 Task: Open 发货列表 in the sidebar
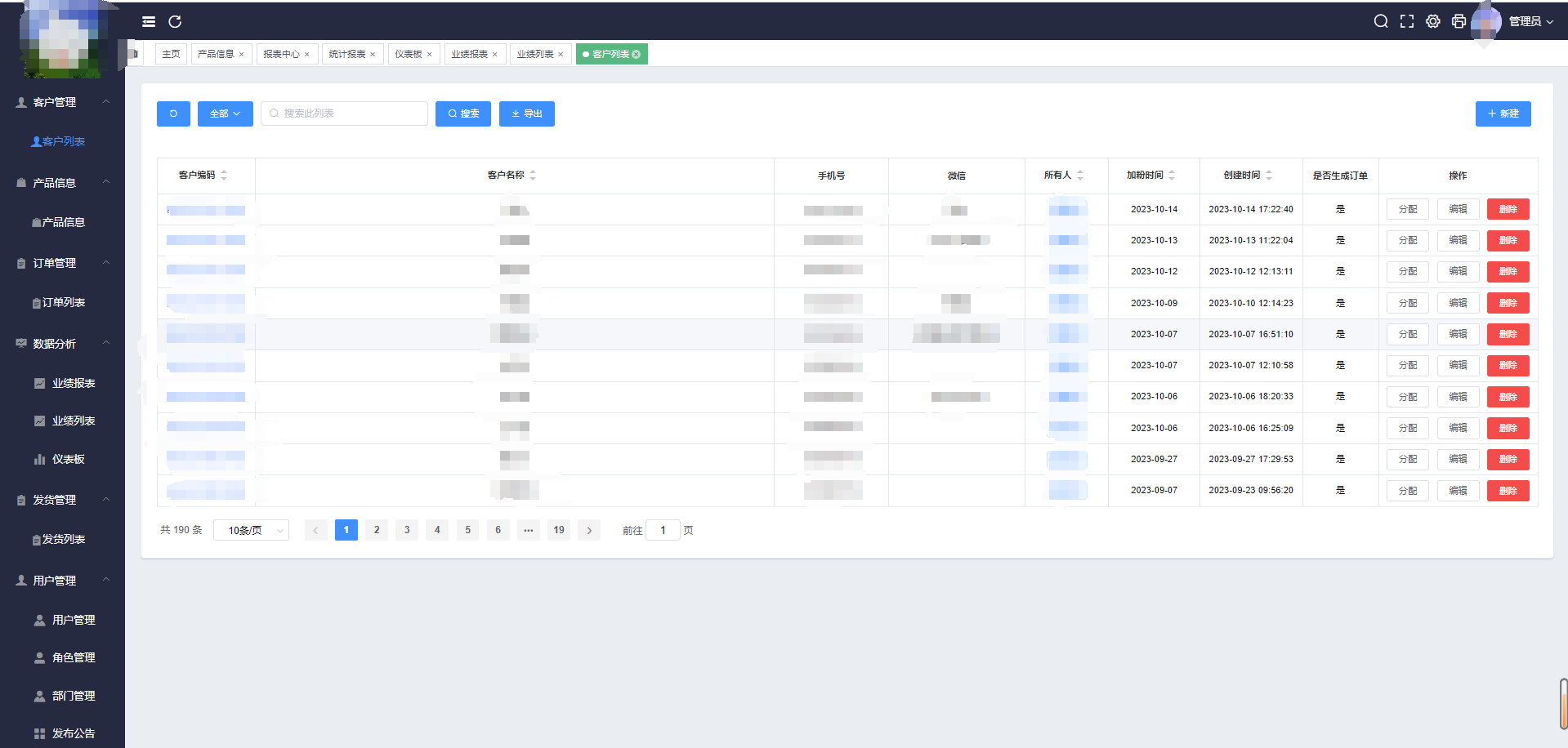(x=58, y=540)
